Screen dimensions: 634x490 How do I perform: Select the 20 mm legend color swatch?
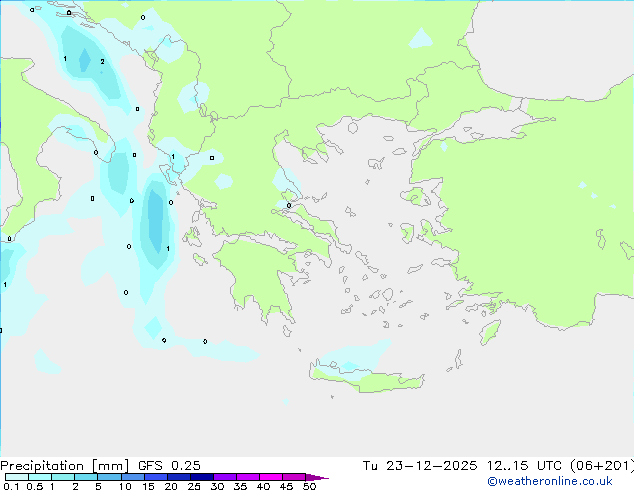(179, 477)
